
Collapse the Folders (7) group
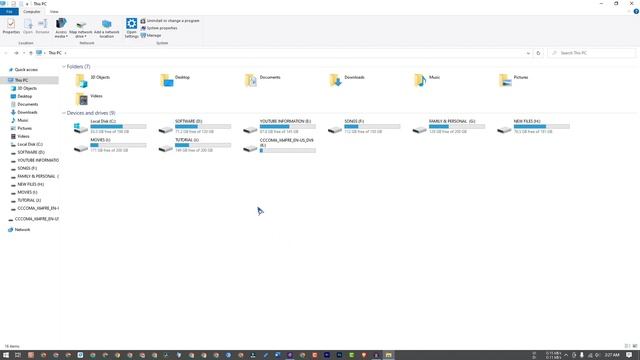[x=64, y=67]
